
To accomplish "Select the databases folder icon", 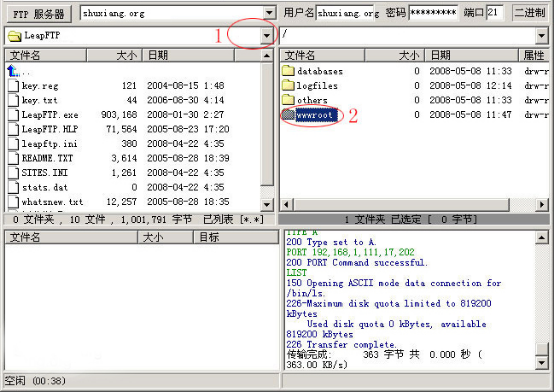I will pos(288,71).
